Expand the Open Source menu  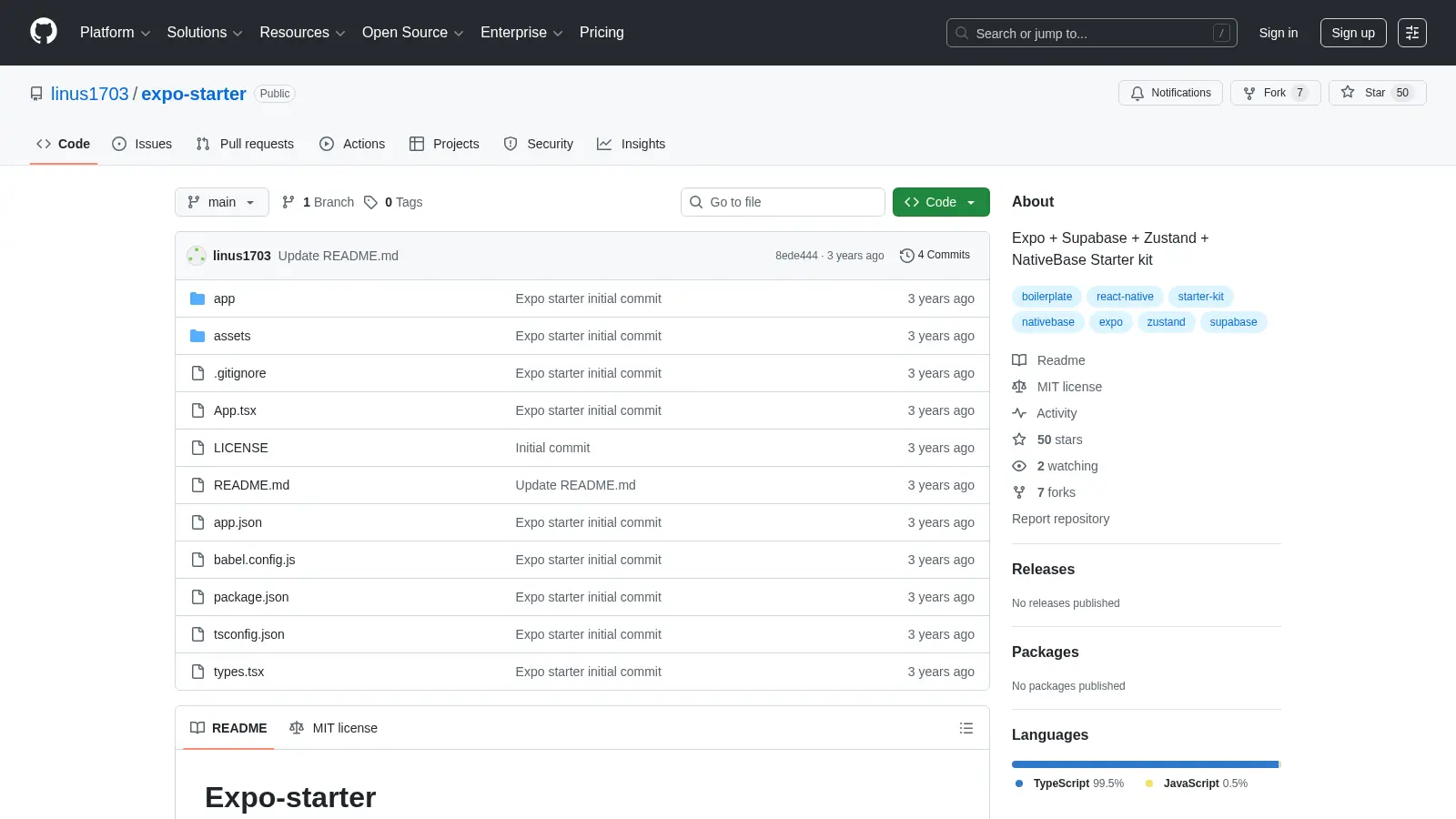point(412,33)
